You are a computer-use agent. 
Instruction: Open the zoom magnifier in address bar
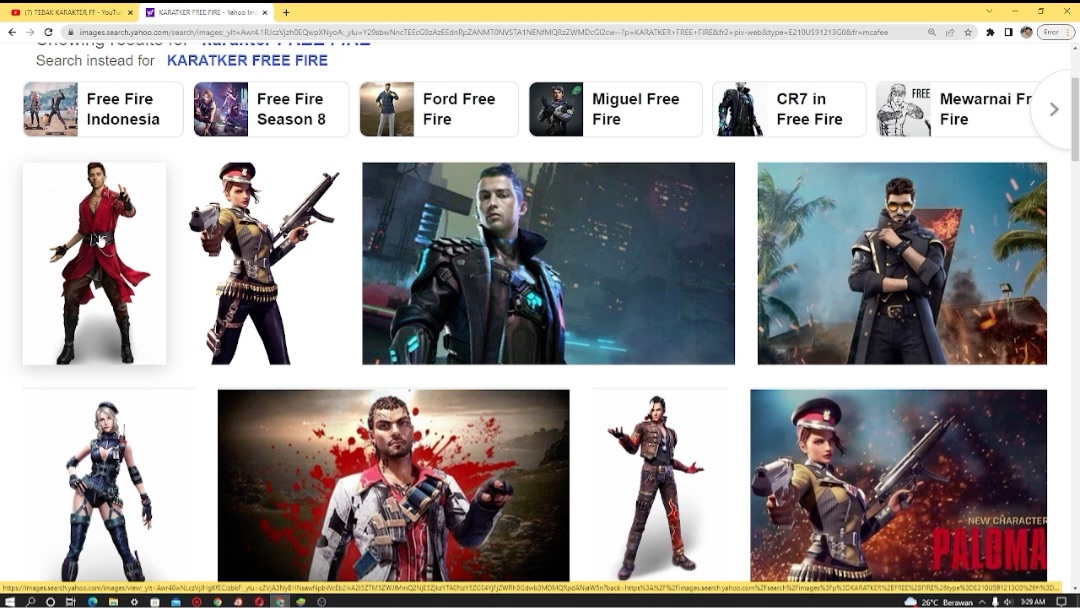click(x=931, y=32)
